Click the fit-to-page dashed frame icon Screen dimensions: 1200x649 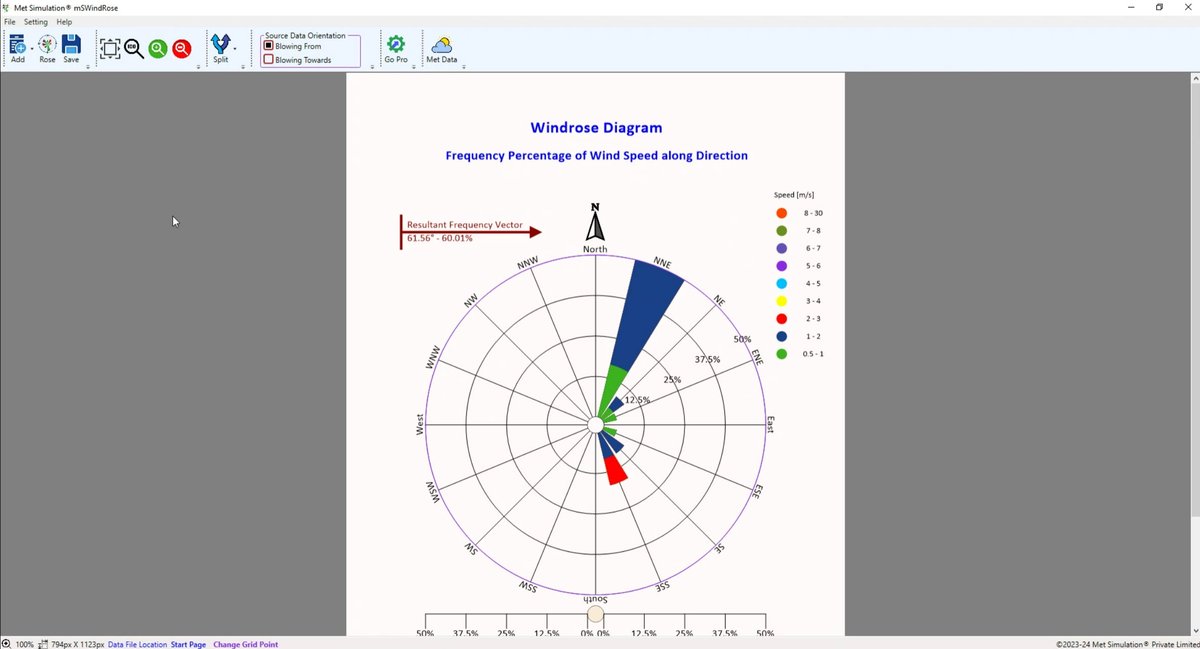tap(110, 48)
